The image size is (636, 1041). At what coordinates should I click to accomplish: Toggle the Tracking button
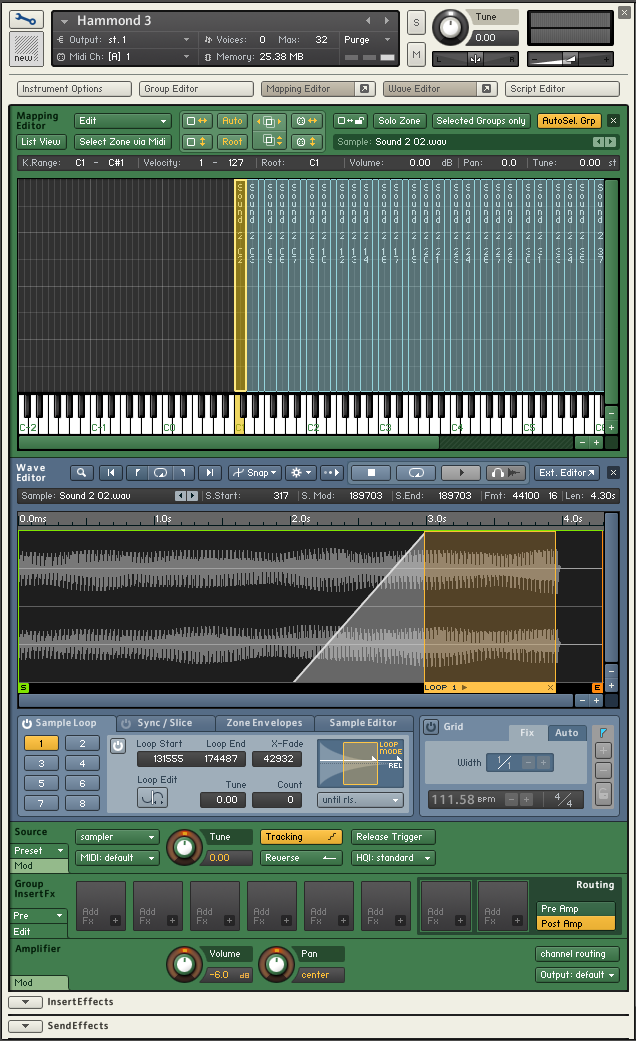point(301,837)
